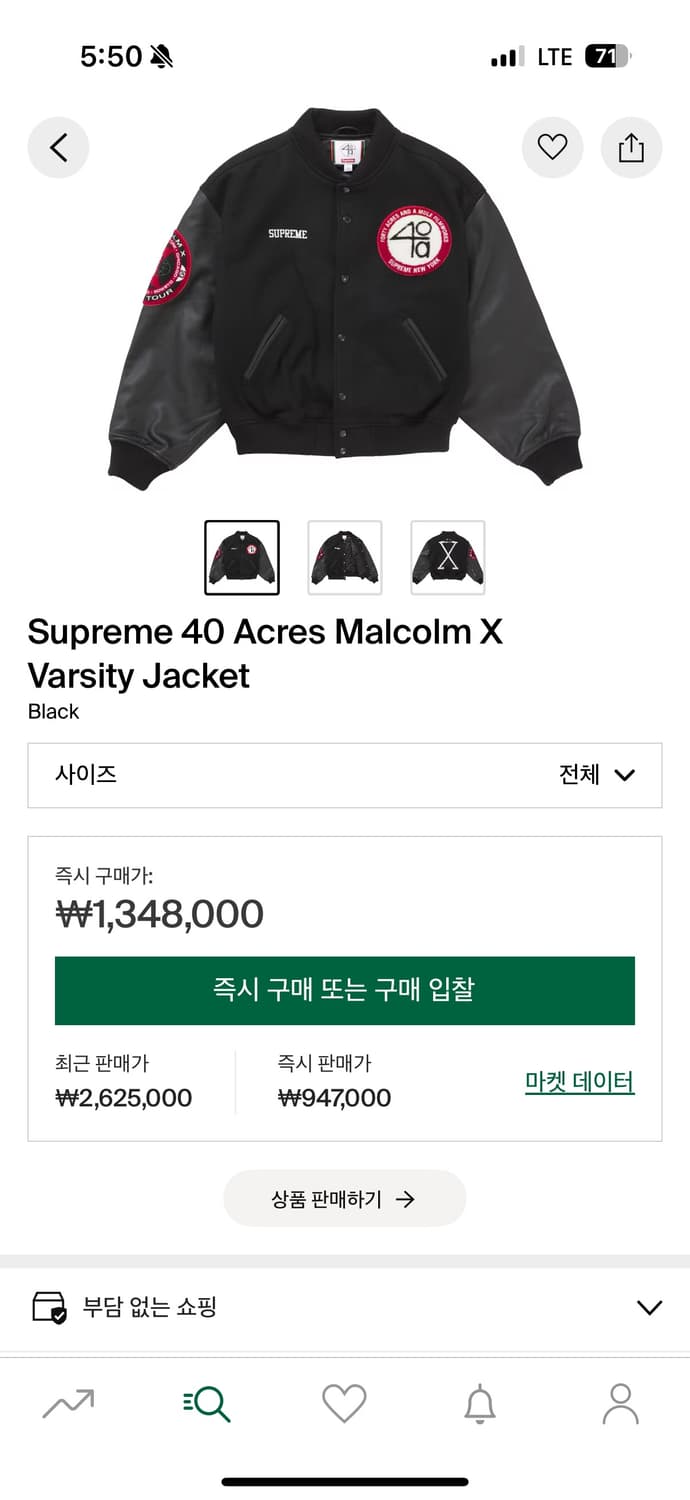Tap the 전체 chevron arrow

(x=625, y=775)
